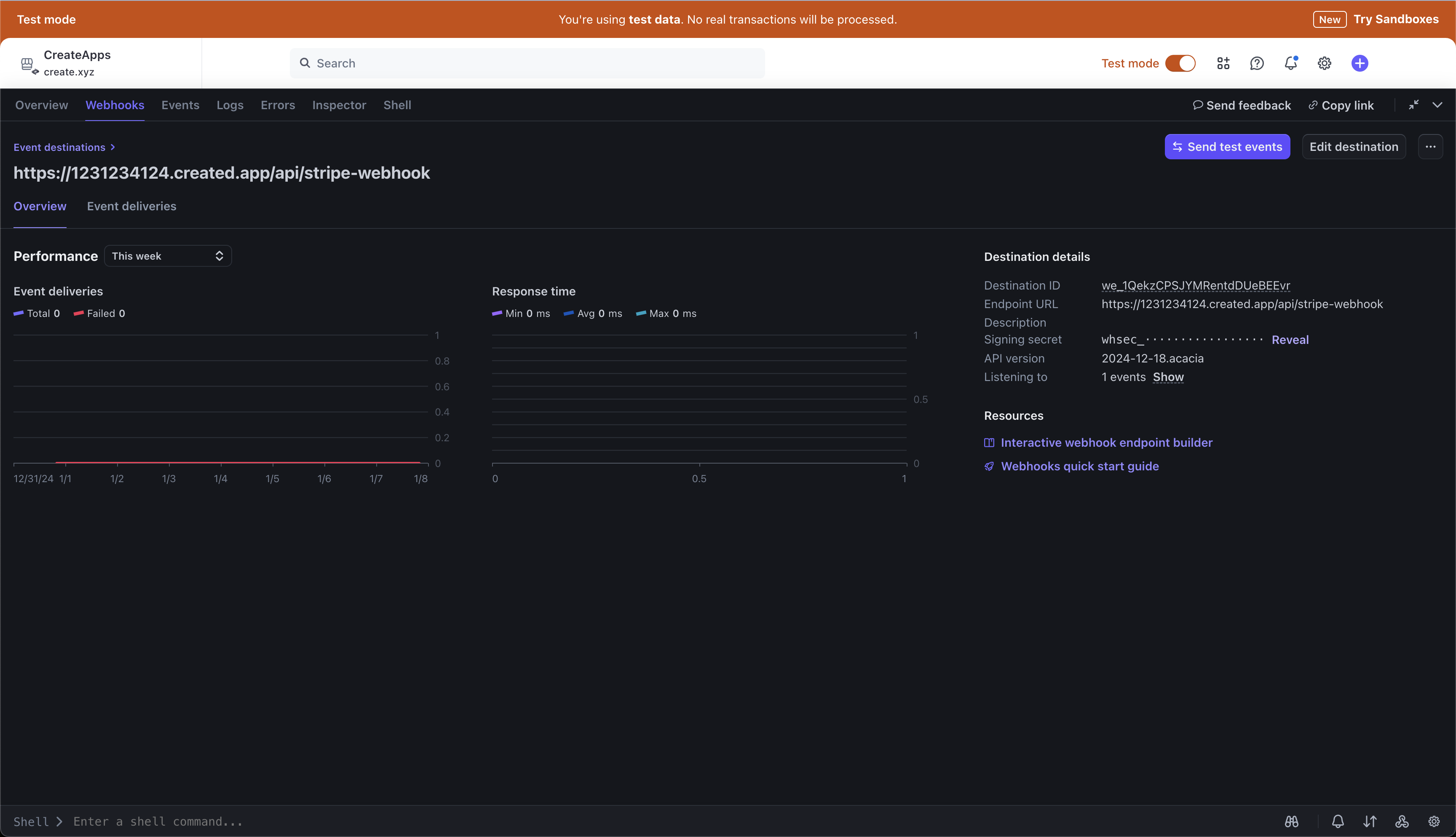Click the binoculars icon in shell bar

click(x=1292, y=821)
